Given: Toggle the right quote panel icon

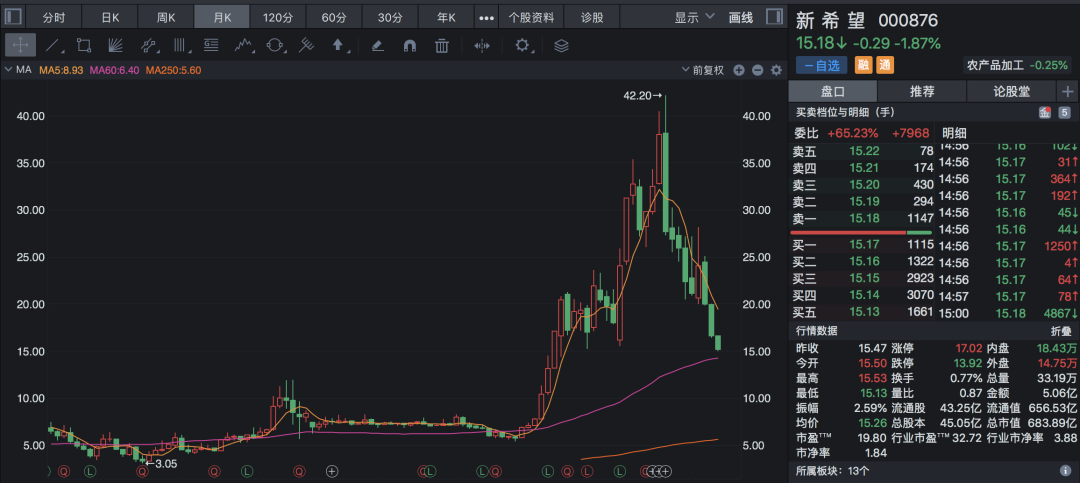Looking at the screenshot, I should (x=775, y=17).
